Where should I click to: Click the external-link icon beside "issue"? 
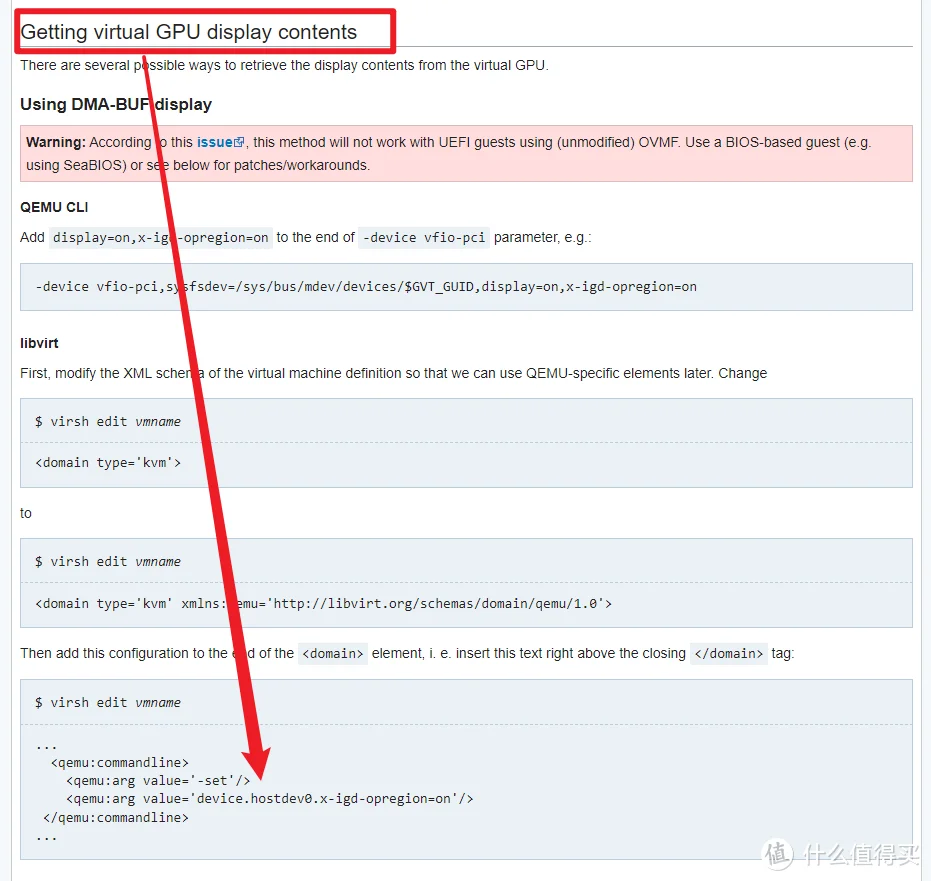point(239,142)
